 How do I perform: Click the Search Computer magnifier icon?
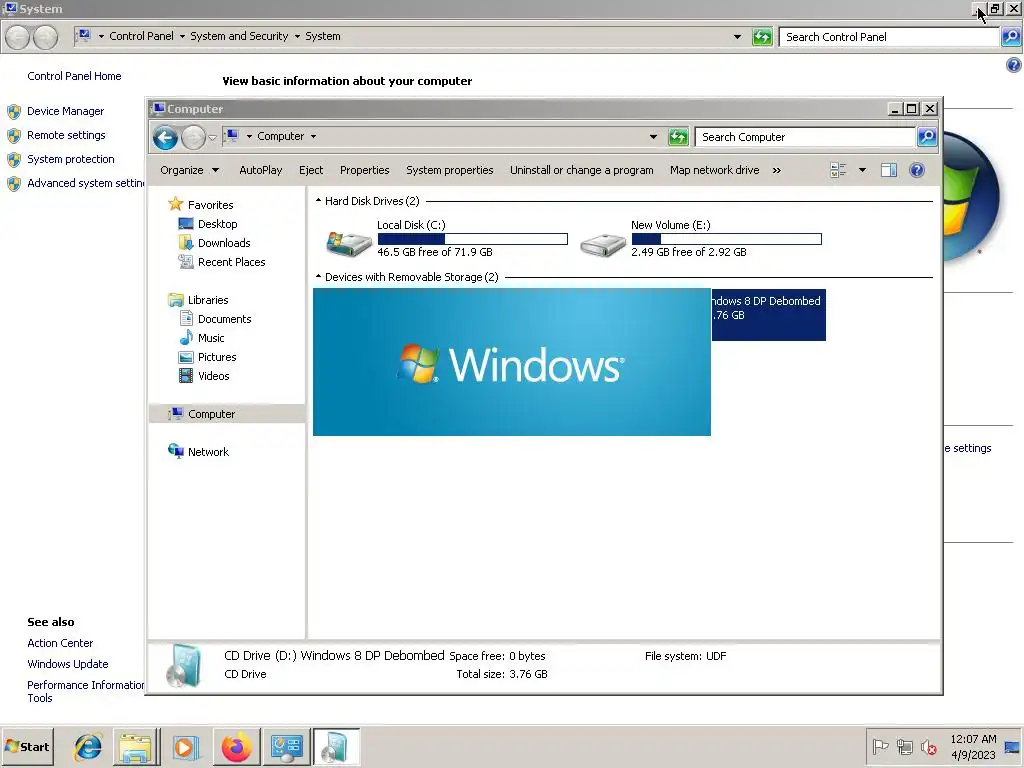927,136
